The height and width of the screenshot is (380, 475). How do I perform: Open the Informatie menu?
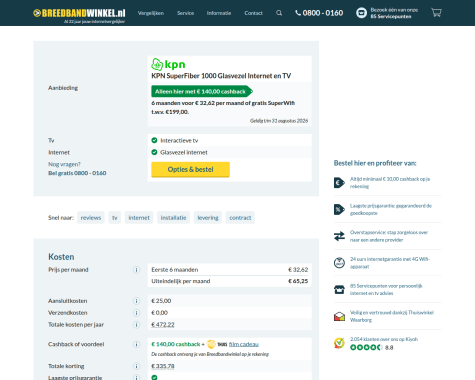[x=219, y=13]
